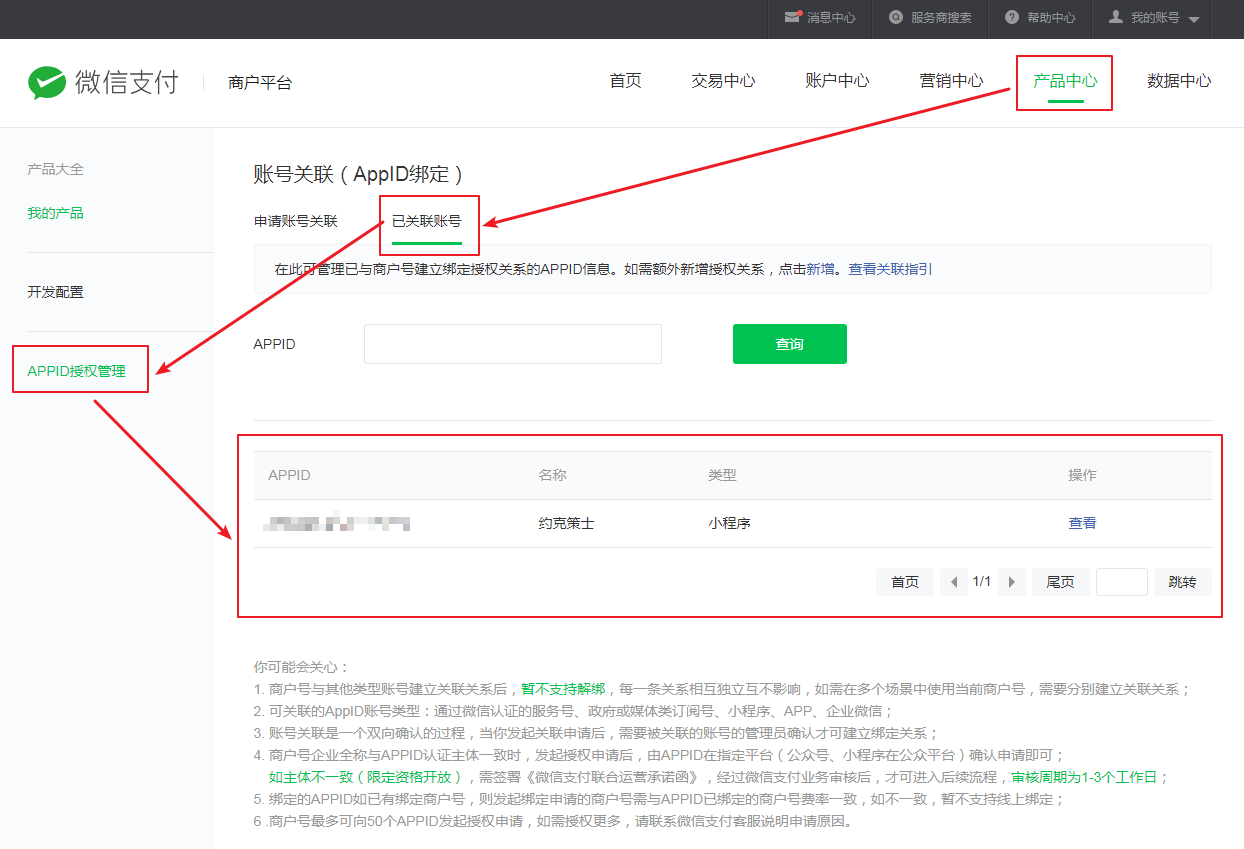Switch to 申请账号关联 tab
The height and width of the screenshot is (849, 1244).
coord(296,221)
